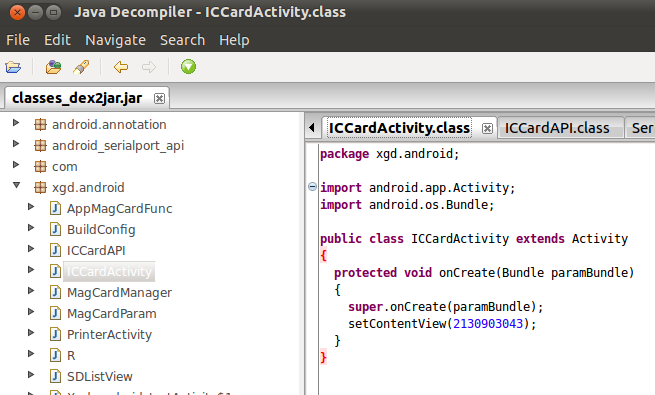Click the android.annotation package icon

point(40,124)
